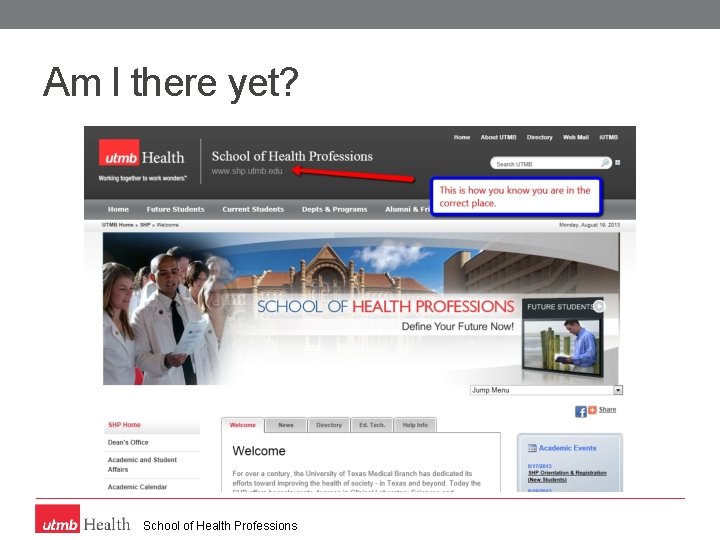Play the Future Students video arrow button

coord(599,306)
